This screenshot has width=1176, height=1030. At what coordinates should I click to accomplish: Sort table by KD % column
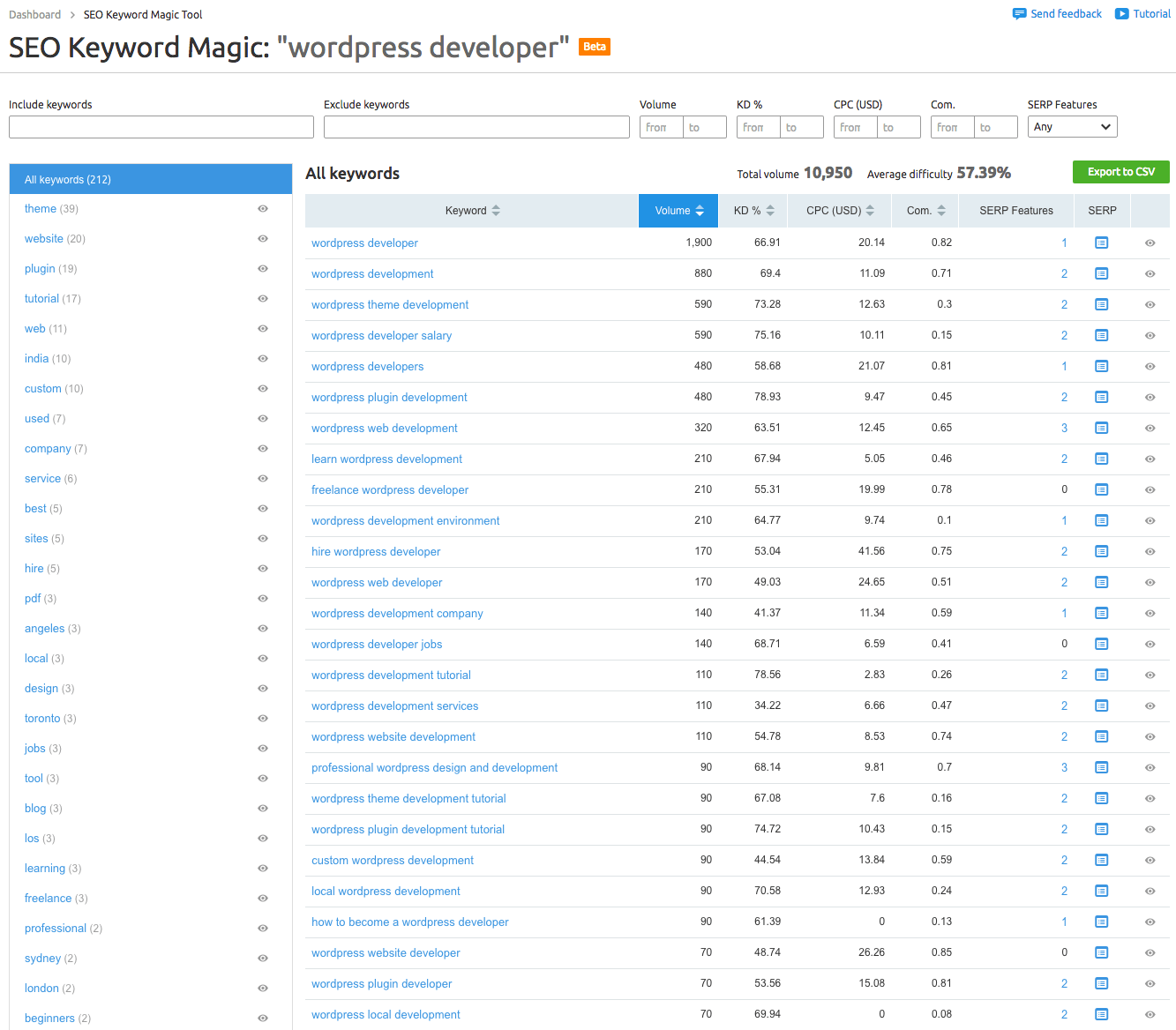tap(753, 211)
